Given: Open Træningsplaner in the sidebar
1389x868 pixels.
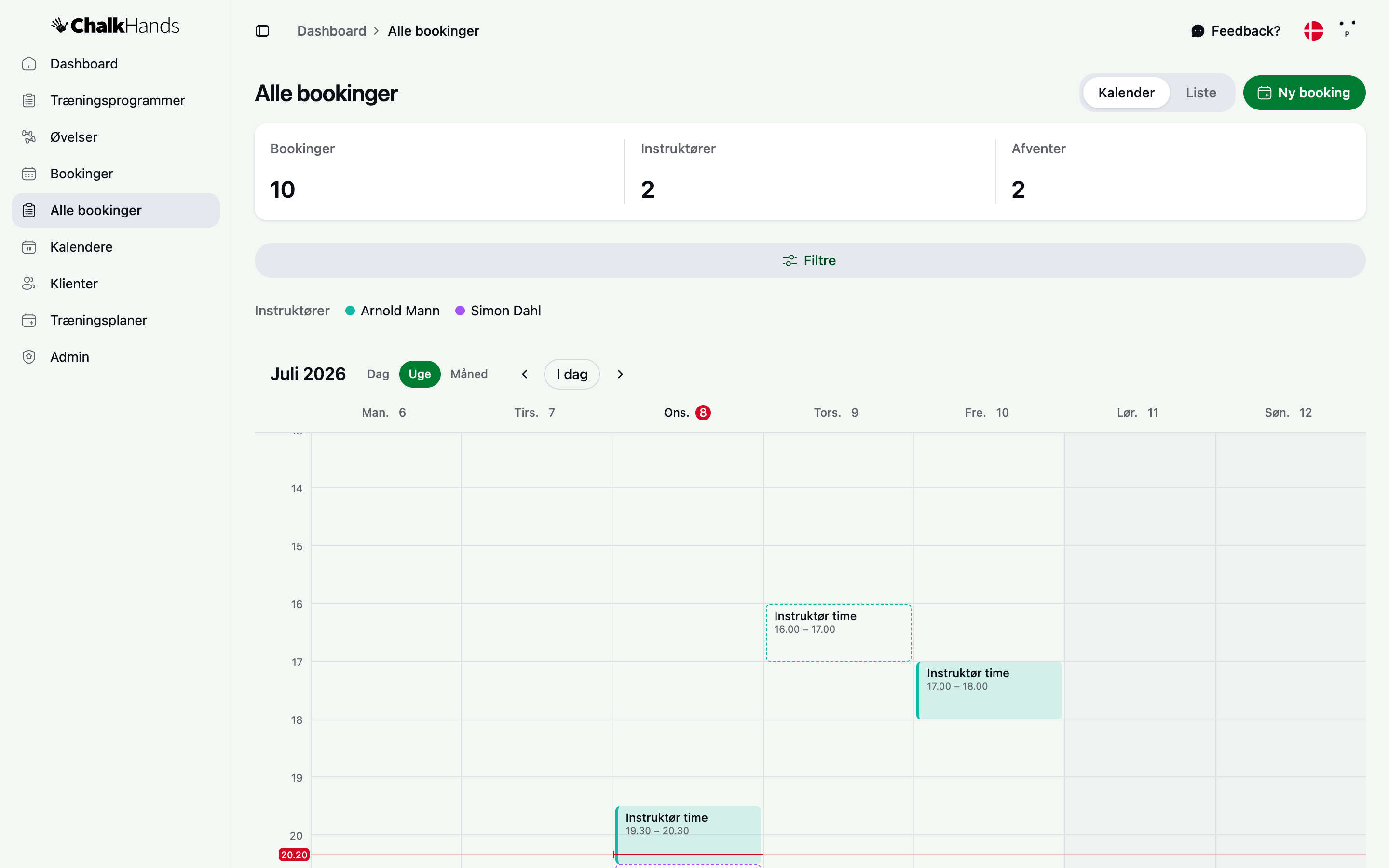Looking at the screenshot, I should coord(115,320).
